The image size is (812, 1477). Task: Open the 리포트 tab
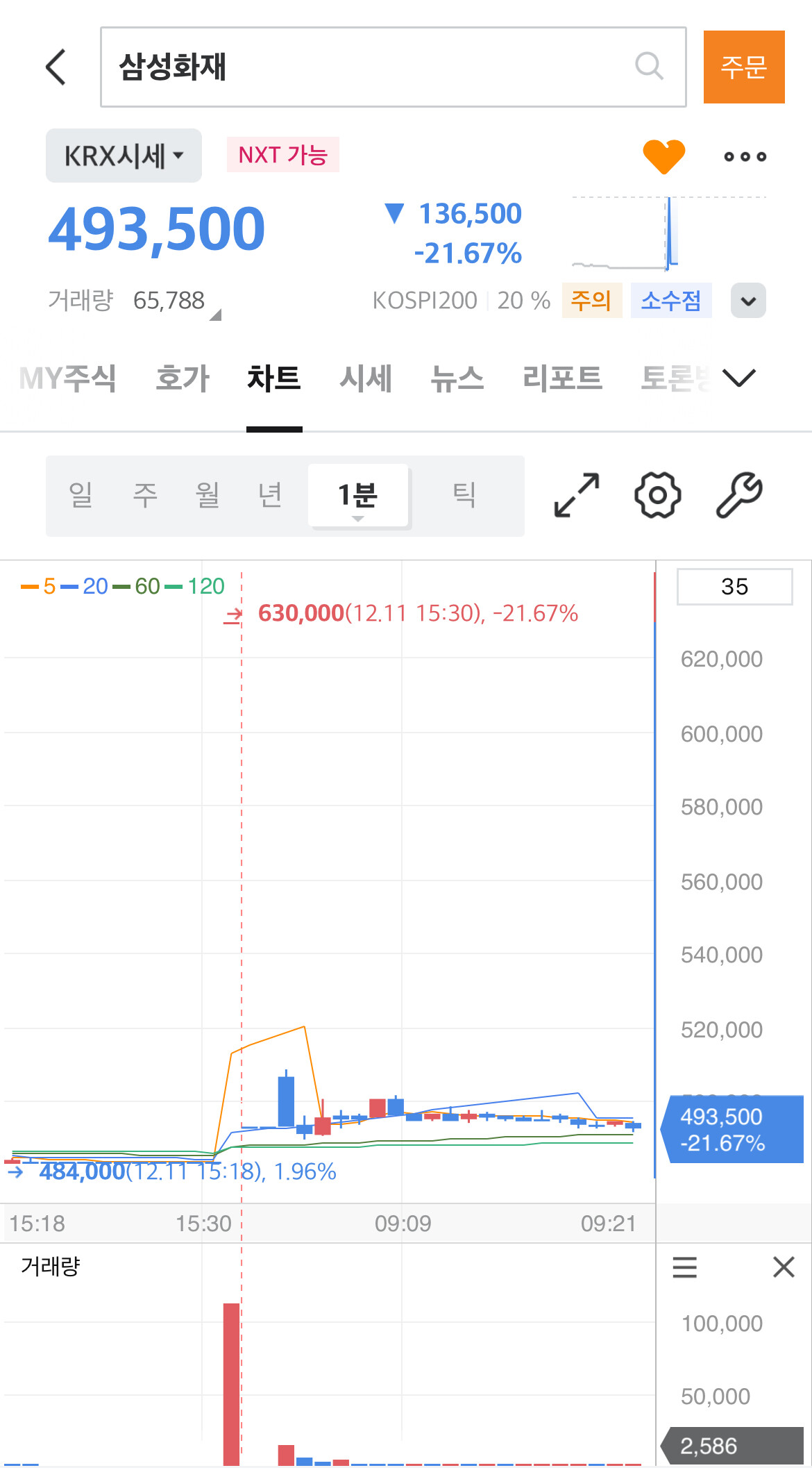tap(562, 378)
